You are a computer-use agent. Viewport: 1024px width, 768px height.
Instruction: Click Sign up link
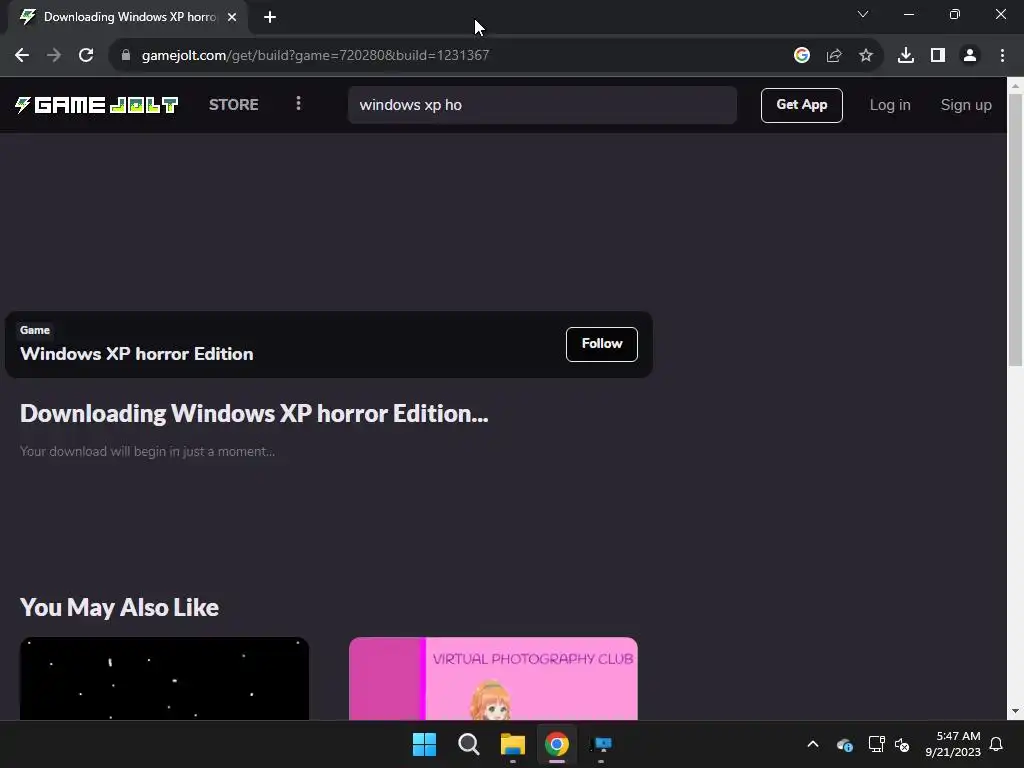pyautogui.click(x=966, y=105)
